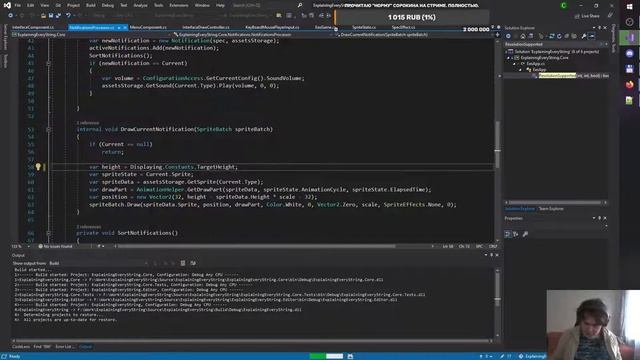640x360 pixels.
Task: Open the Test menu
Action: coord(124,5)
